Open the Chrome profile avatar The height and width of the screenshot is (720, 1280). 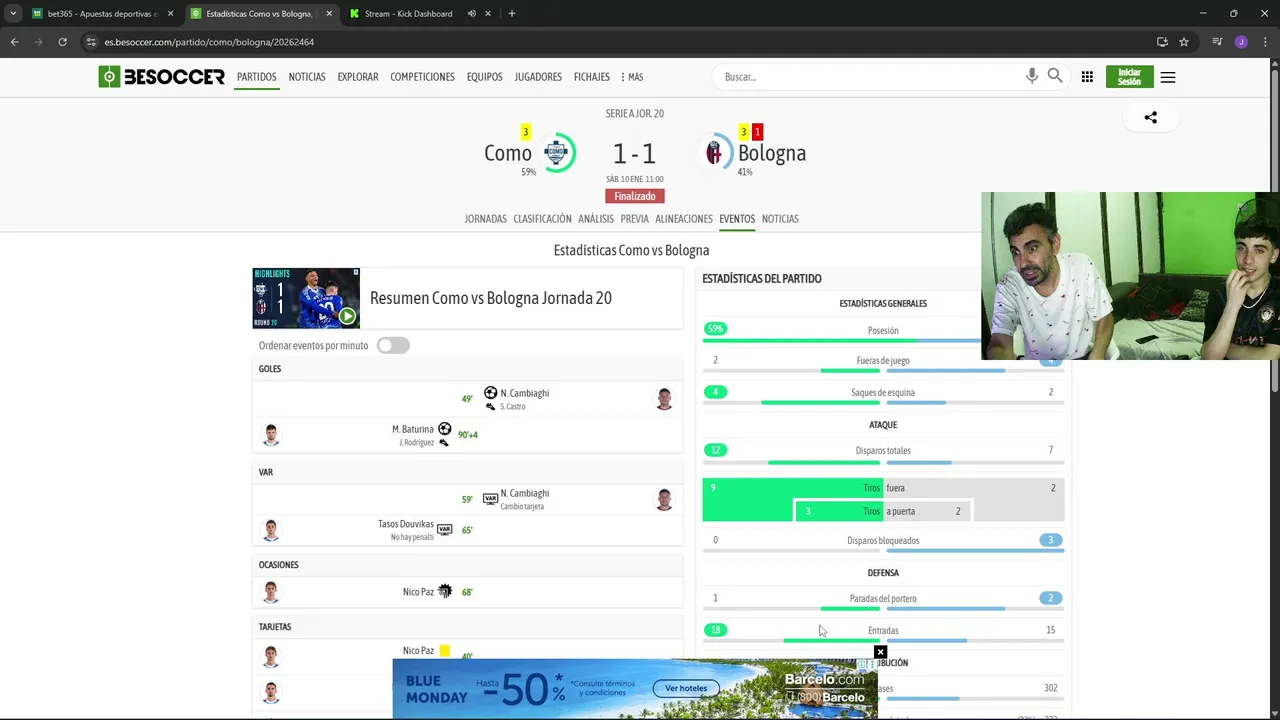pyautogui.click(x=1241, y=42)
